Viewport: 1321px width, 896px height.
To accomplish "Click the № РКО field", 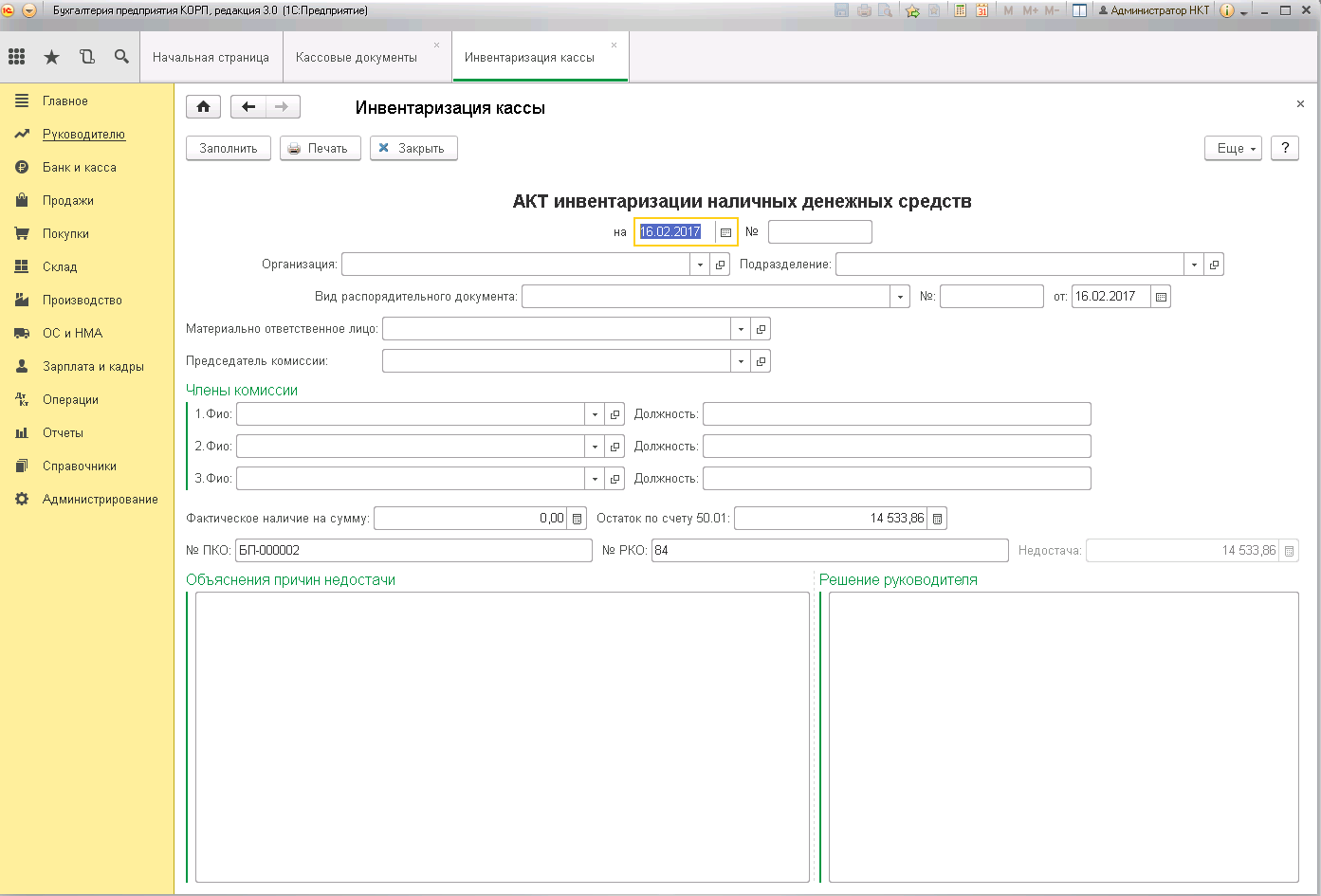I will tap(830, 551).
